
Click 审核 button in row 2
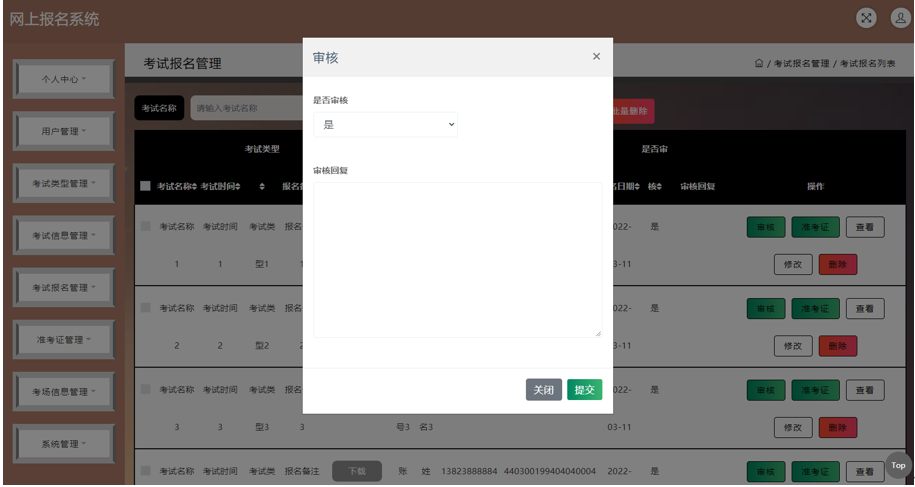pyautogui.click(x=766, y=309)
